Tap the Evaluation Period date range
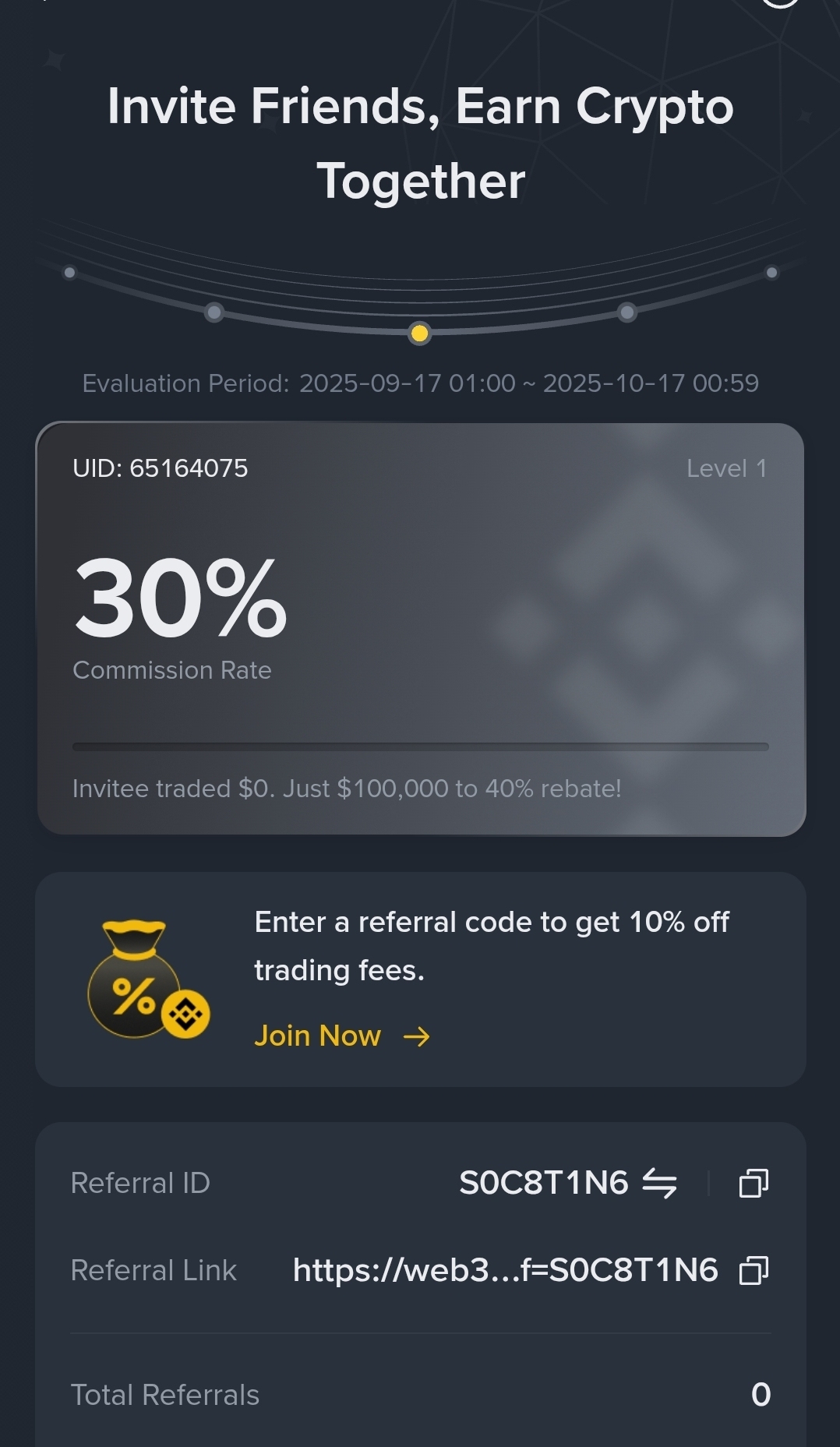Viewport: 840px width, 1447px height. tap(528, 383)
